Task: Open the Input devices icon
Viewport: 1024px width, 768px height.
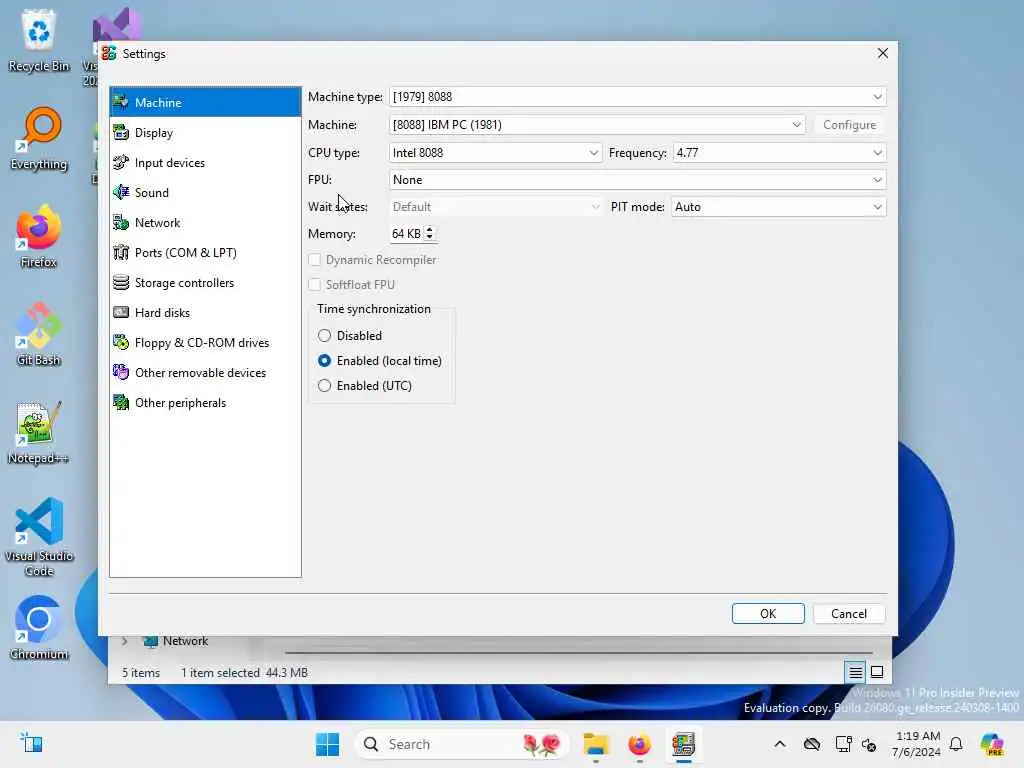Action: 121,163
